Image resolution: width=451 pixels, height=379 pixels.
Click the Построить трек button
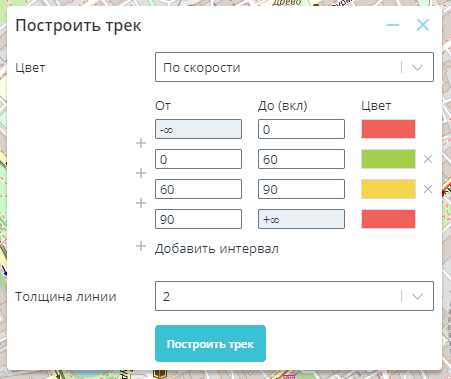point(210,343)
